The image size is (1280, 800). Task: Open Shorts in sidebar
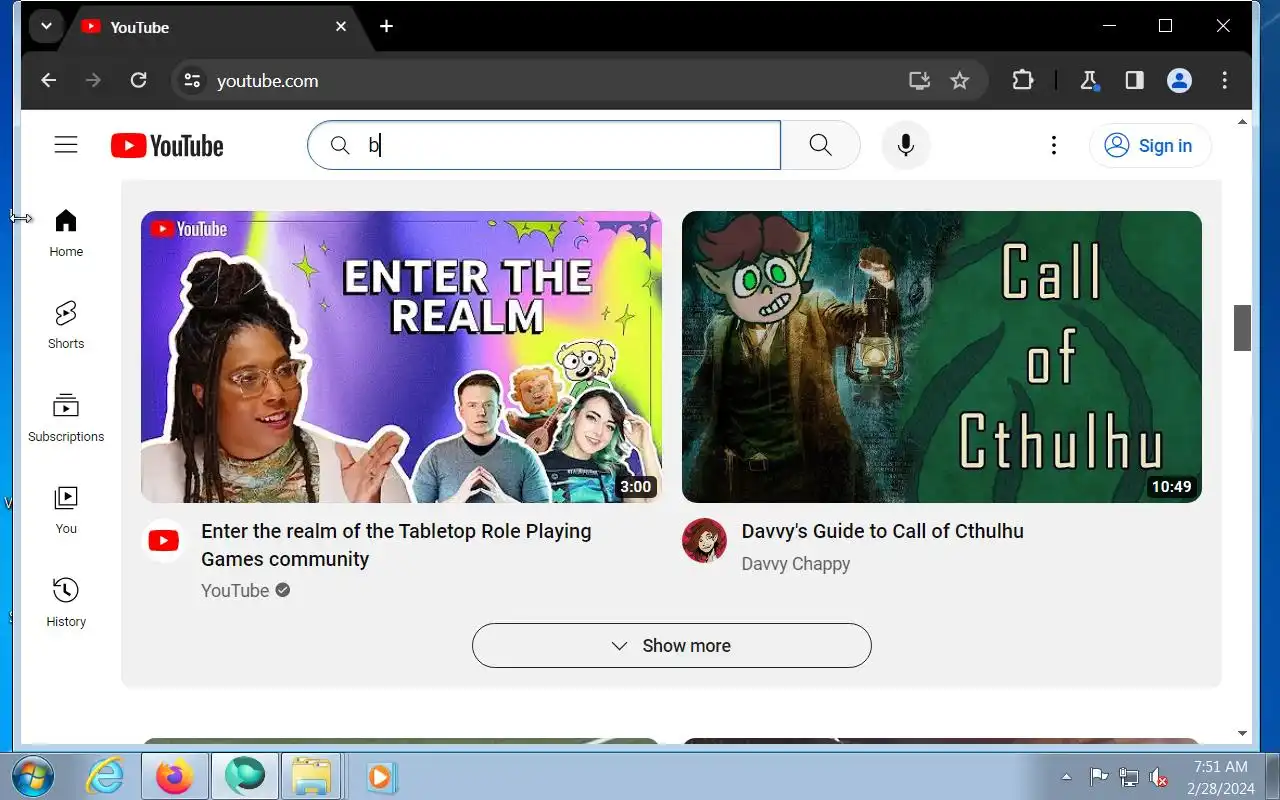pyautogui.click(x=66, y=325)
